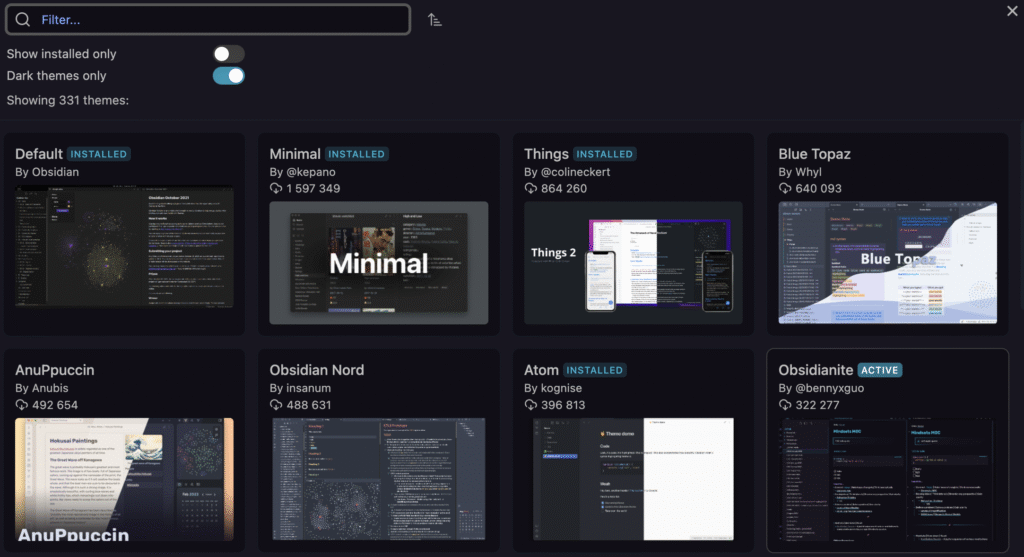Image resolution: width=1024 pixels, height=557 pixels.
Task: Click ACTIVE badge on Obsidianite theme
Action: (880, 370)
